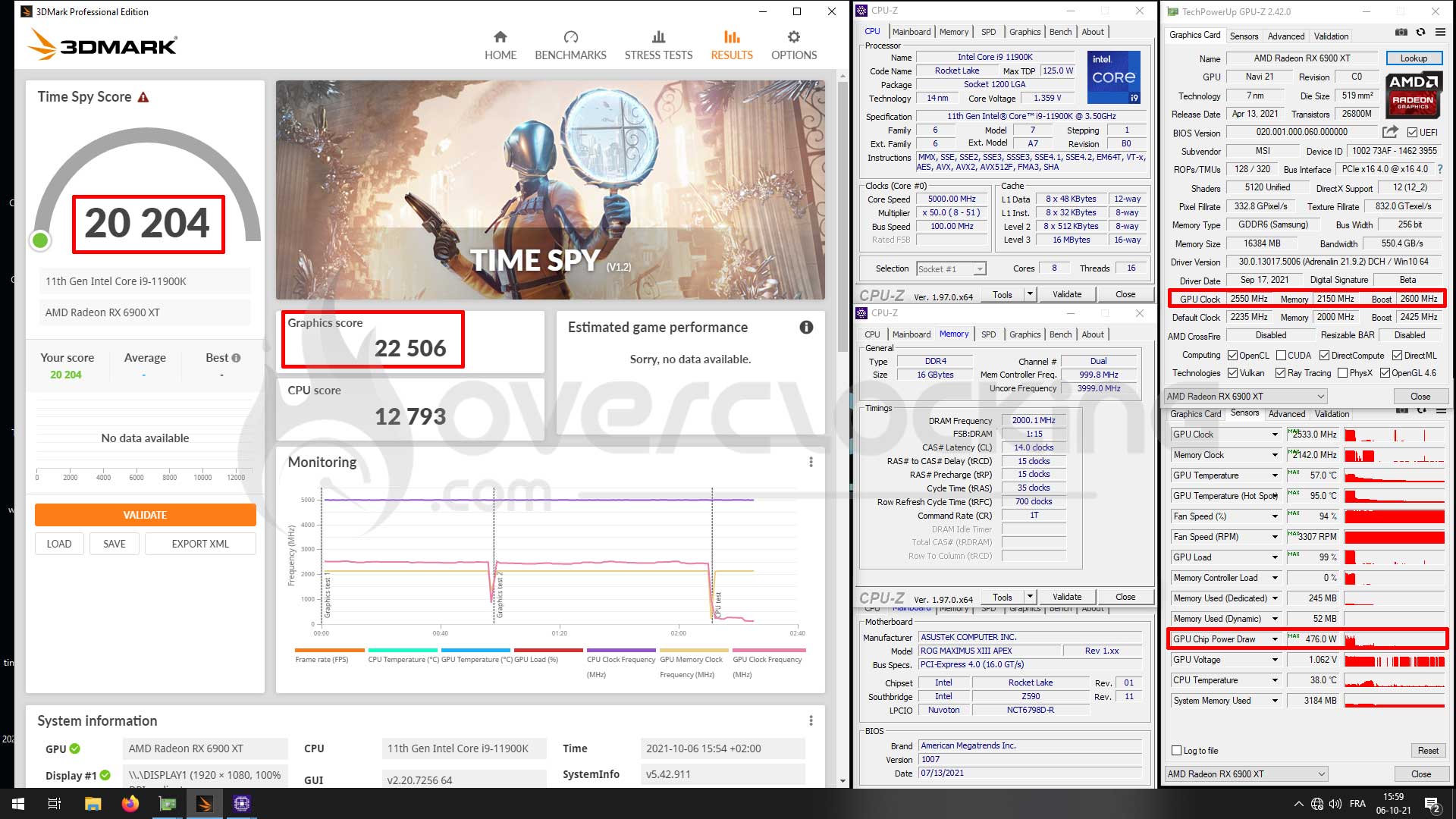Click the LOAD button in 3DMark
Image resolution: width=1456 pixels, height=819 pixels.
click(x=59, y=544)
